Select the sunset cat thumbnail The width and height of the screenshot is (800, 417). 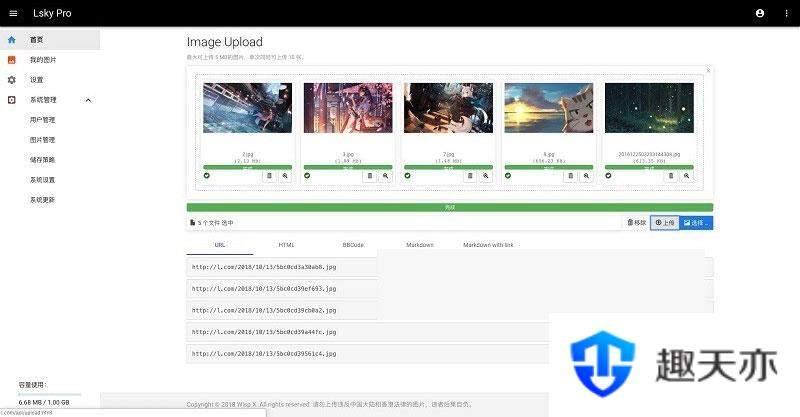click(x=549, y=108)
